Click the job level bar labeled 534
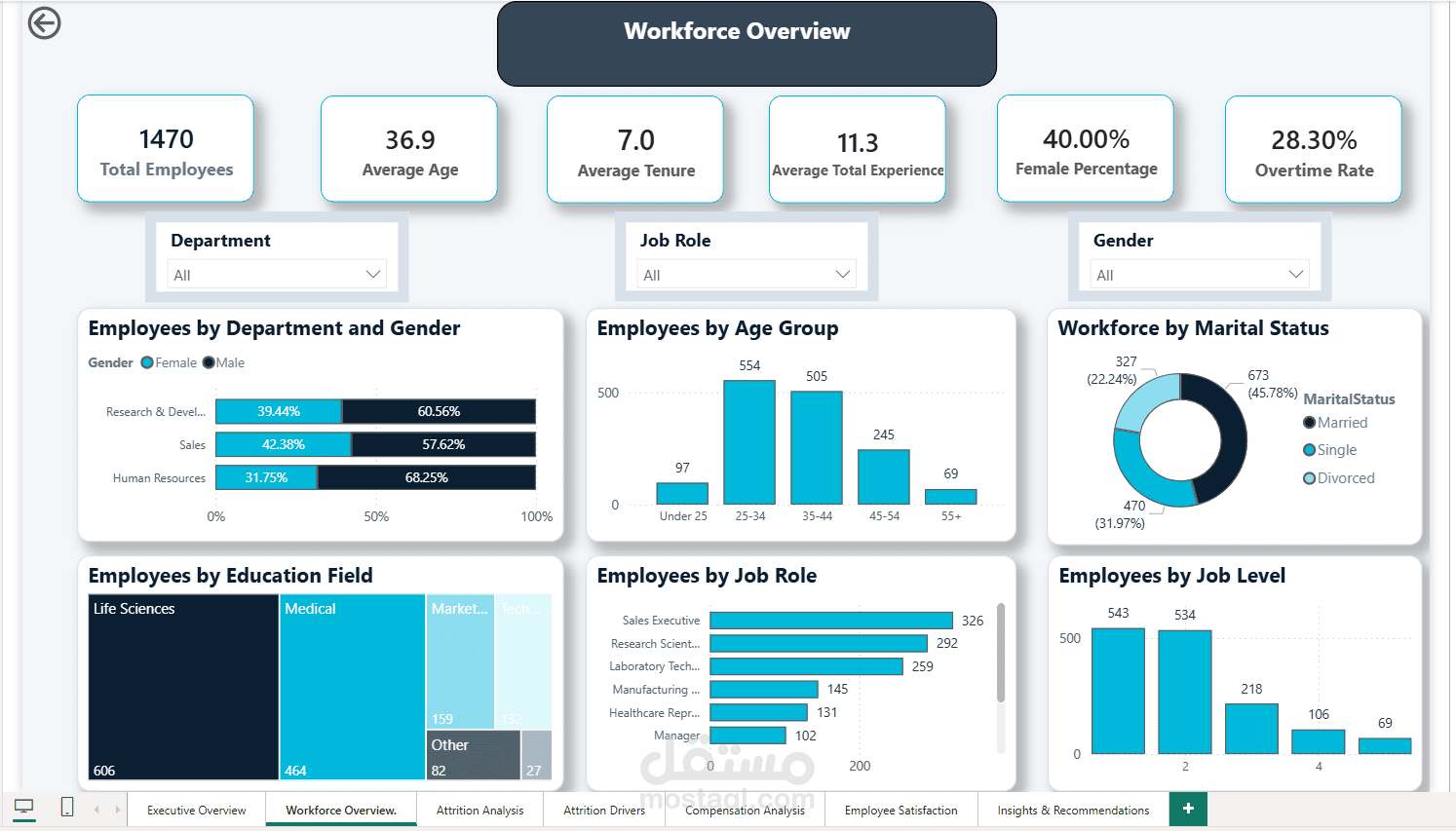This screenshot has width=1456, height=831. click(1185, 692)
